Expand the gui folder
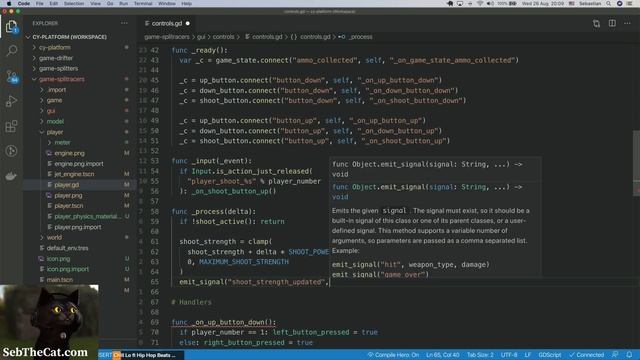The height and width of the screenshot is (360, 640). click(x=51, y=111)
